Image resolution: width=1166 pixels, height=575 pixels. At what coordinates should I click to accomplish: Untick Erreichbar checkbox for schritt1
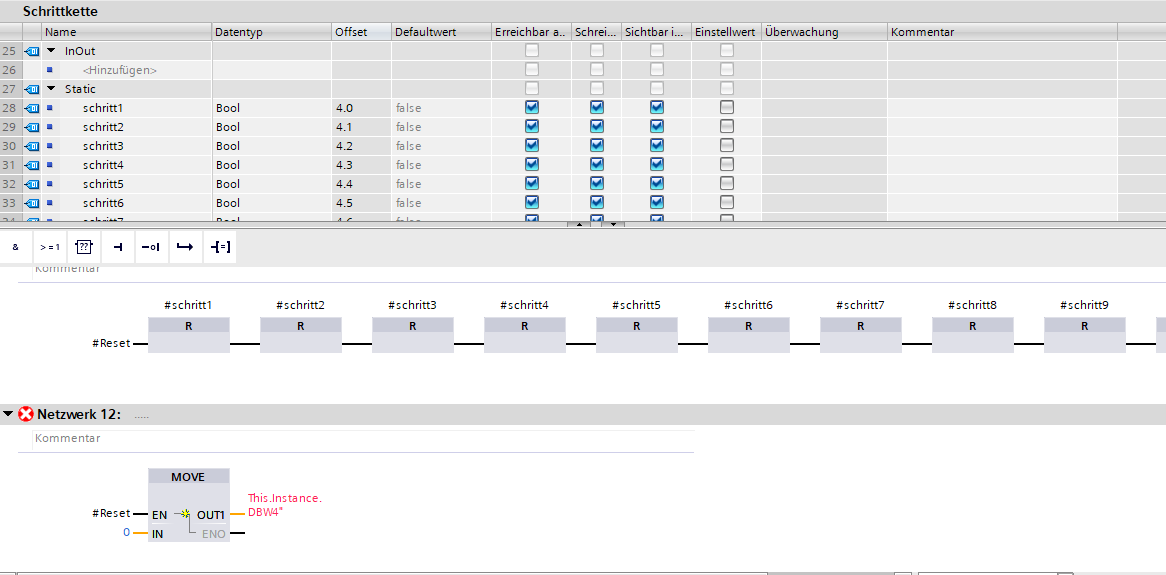tap(532, 108)
